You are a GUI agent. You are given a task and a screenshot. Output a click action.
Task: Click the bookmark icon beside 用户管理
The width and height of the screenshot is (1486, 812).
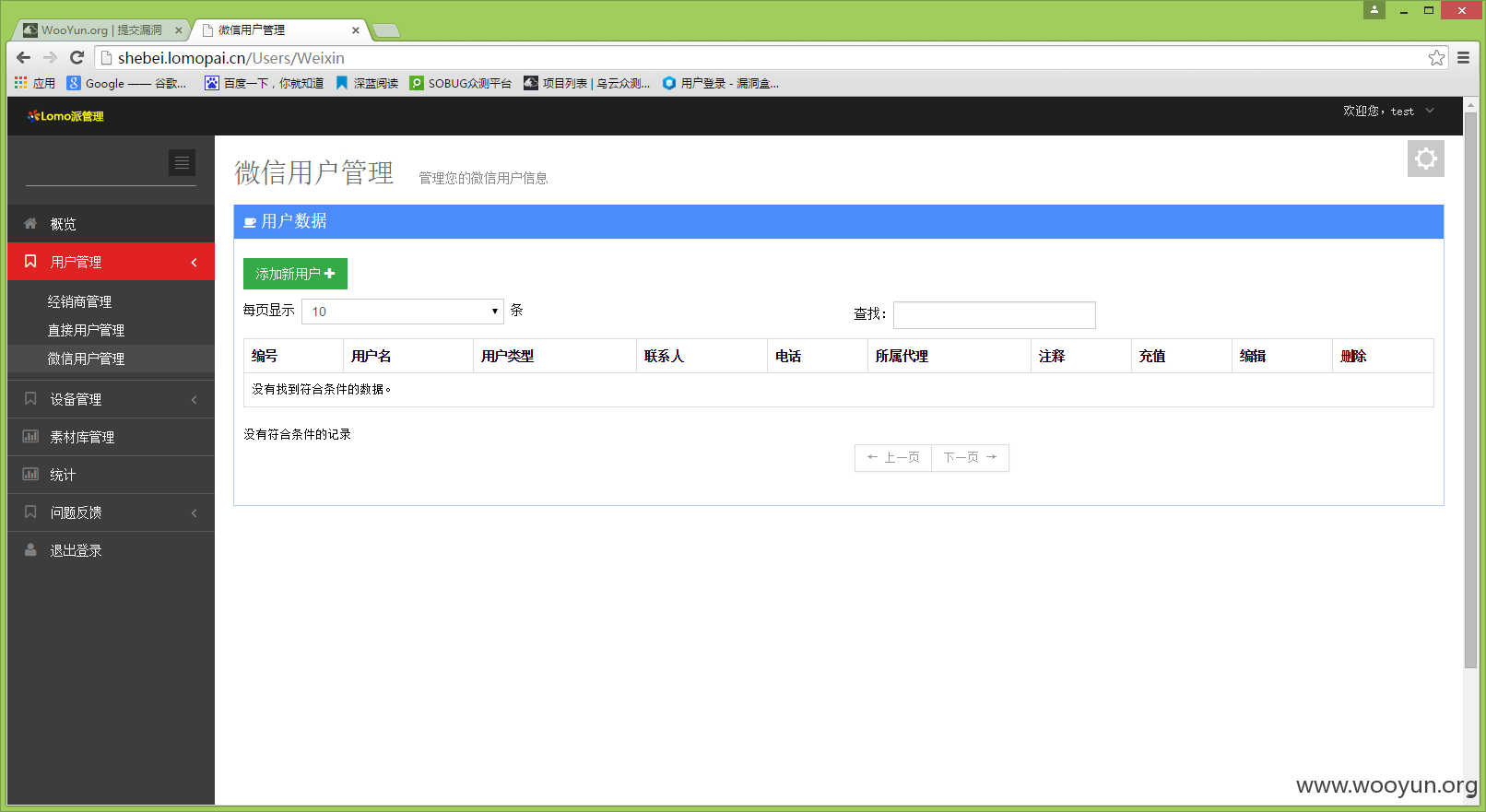point(30,262)
